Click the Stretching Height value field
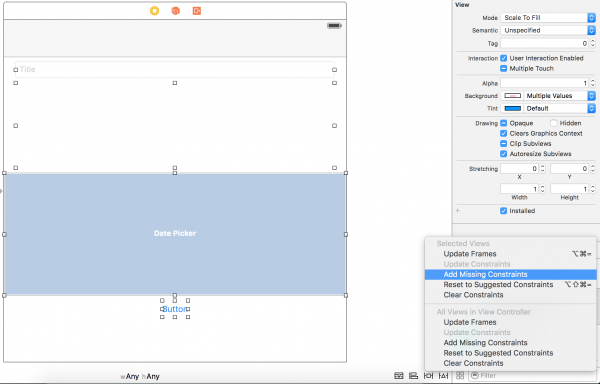Viewport: 600px width, 384px height. pyautogui.click(x=570, y=189)
